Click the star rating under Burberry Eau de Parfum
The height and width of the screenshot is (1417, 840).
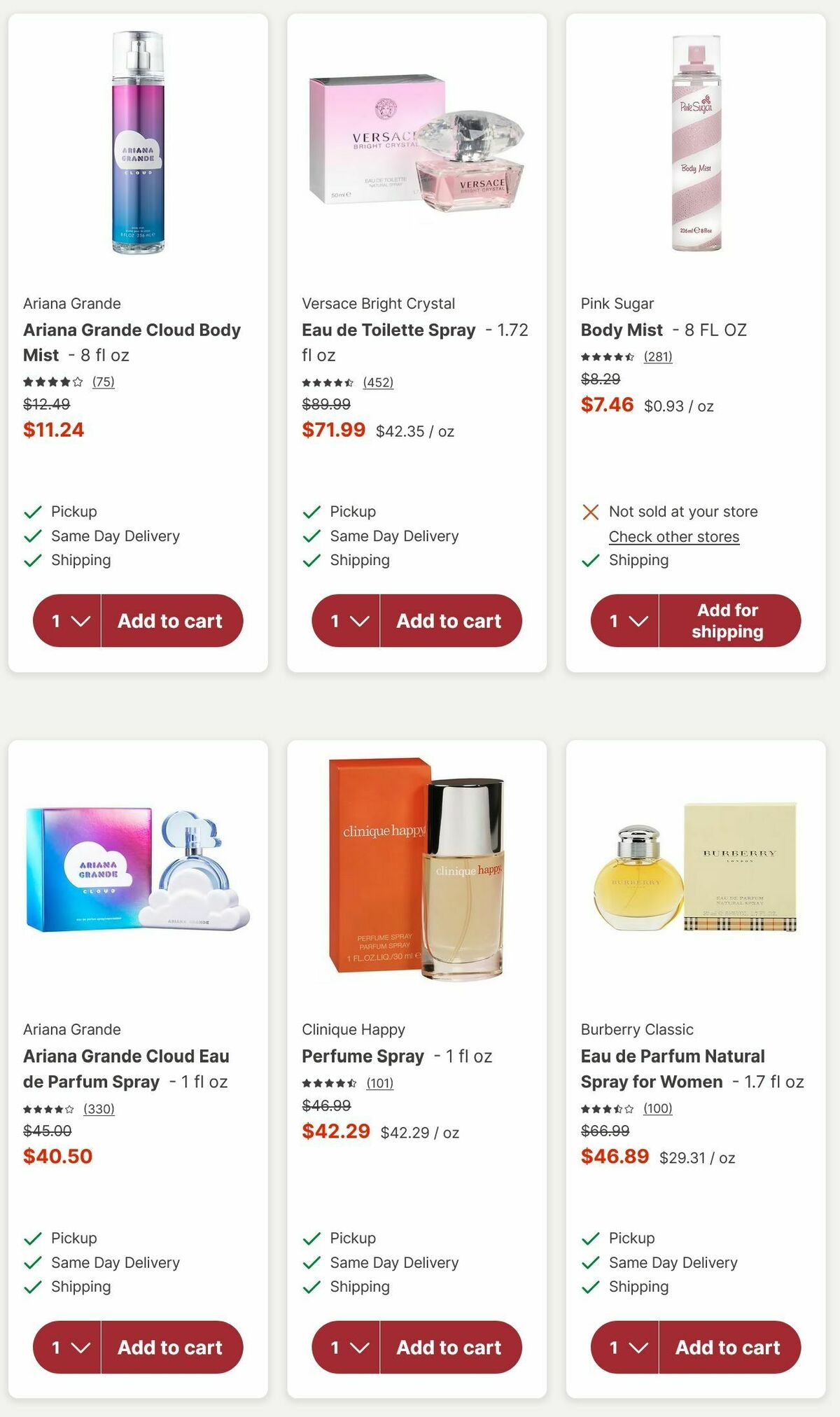tap(605, 1109)
